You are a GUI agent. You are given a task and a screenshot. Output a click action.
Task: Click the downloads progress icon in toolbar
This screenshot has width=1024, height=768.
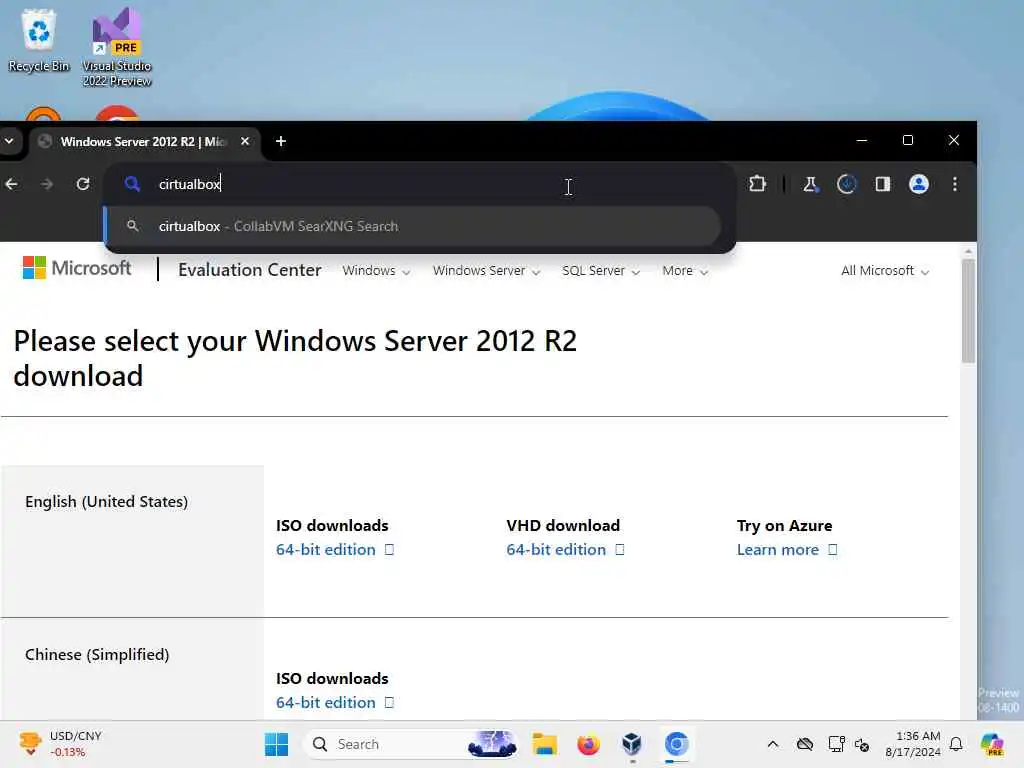(x=846, y=184)
